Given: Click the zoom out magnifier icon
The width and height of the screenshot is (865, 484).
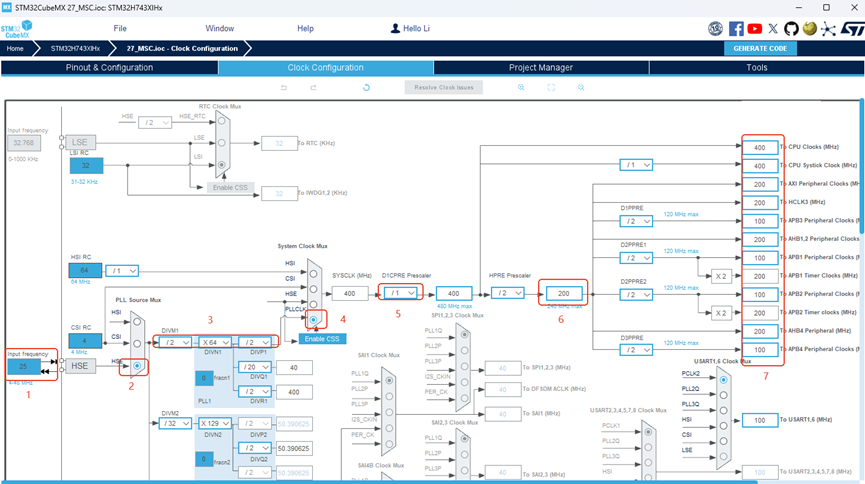Looking at the screenshot, I should [581, 87].
